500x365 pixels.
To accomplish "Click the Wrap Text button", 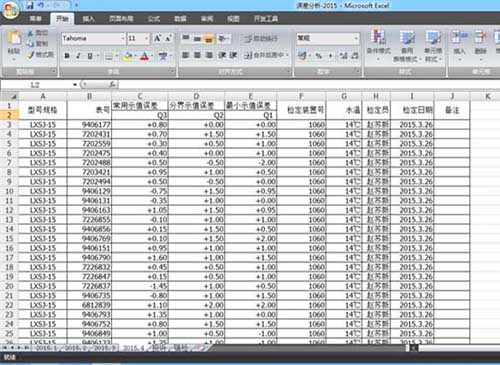I will click(261, 38).
